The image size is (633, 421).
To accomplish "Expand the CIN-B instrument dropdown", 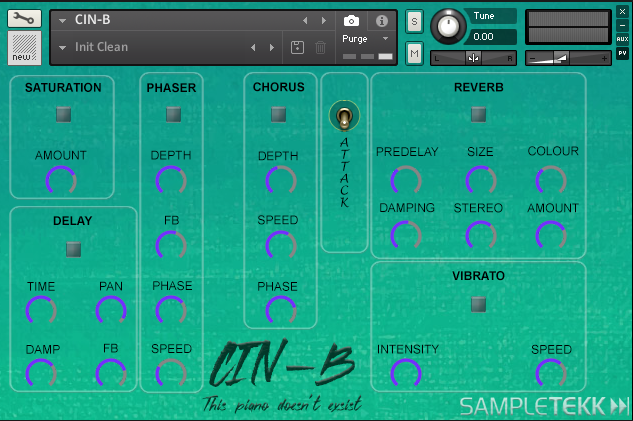I will (62, 20).
